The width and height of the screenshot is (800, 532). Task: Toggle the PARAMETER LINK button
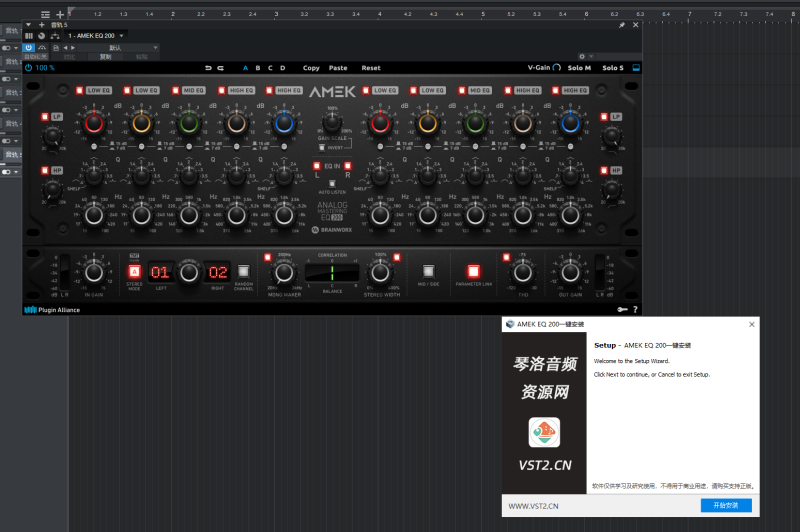[473, 271]
